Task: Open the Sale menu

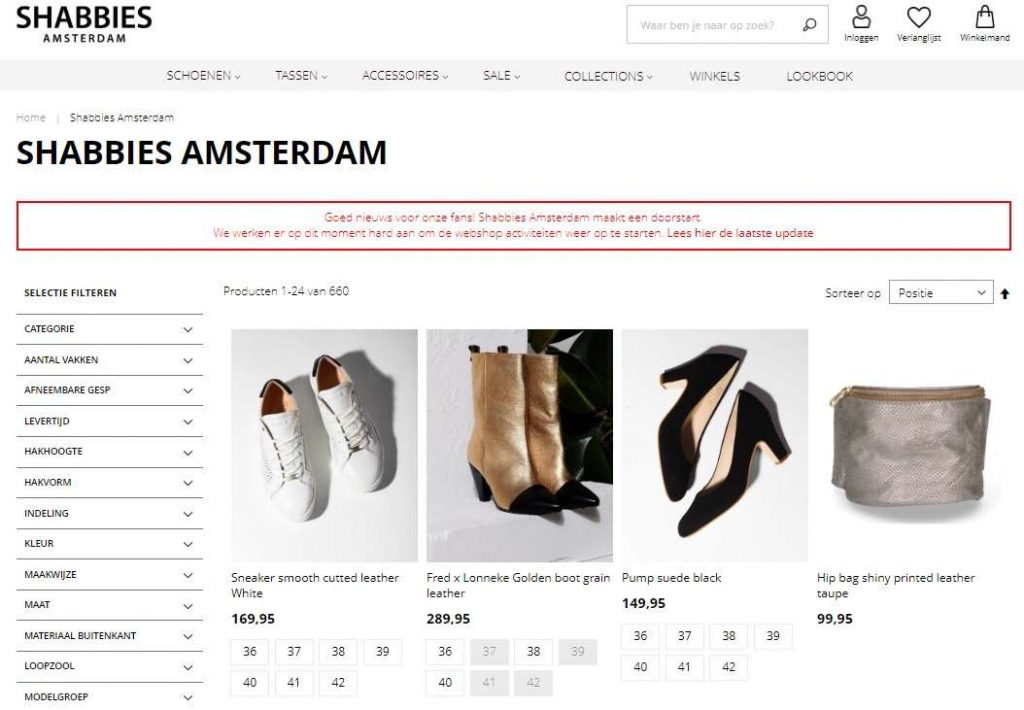Action: (501, 76)
